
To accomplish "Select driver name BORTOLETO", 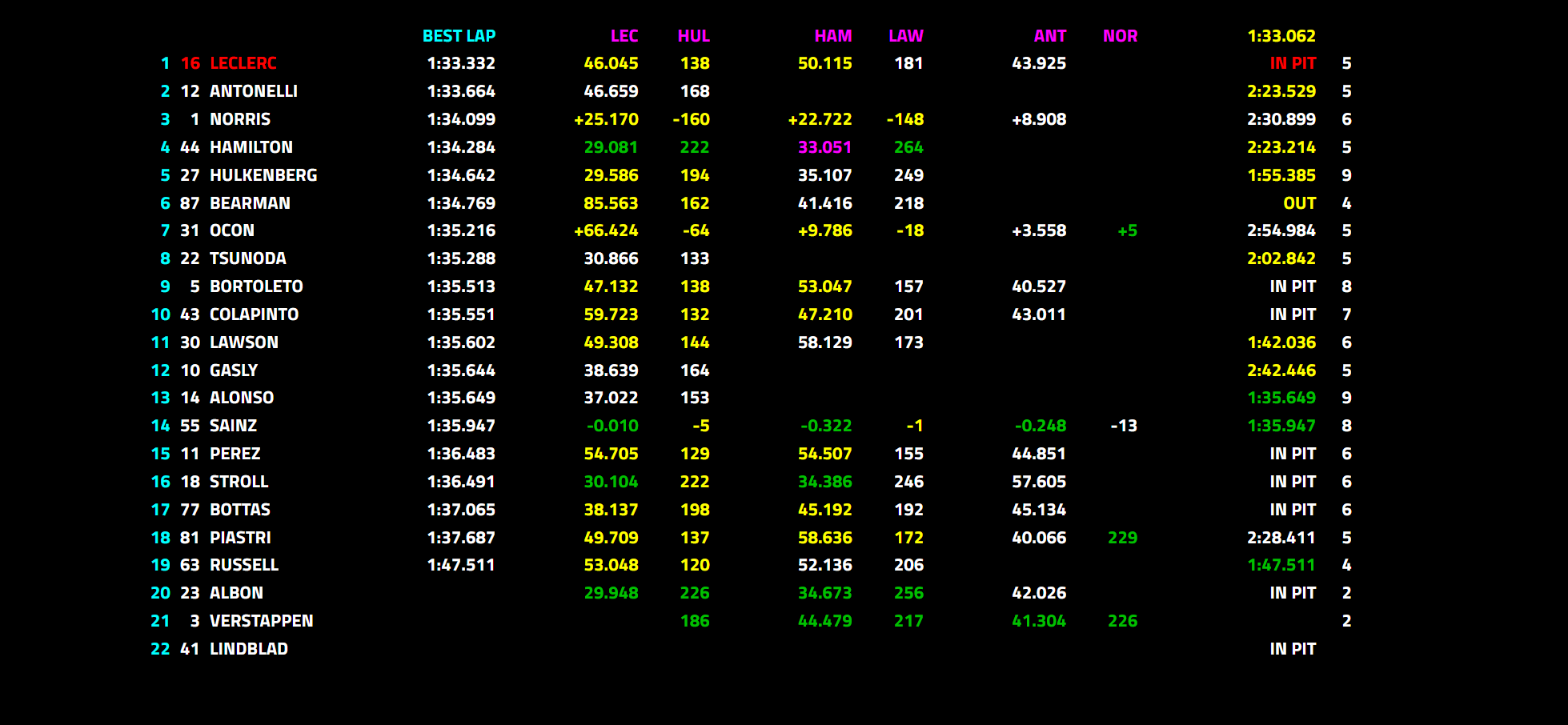I will click(256, 286).
